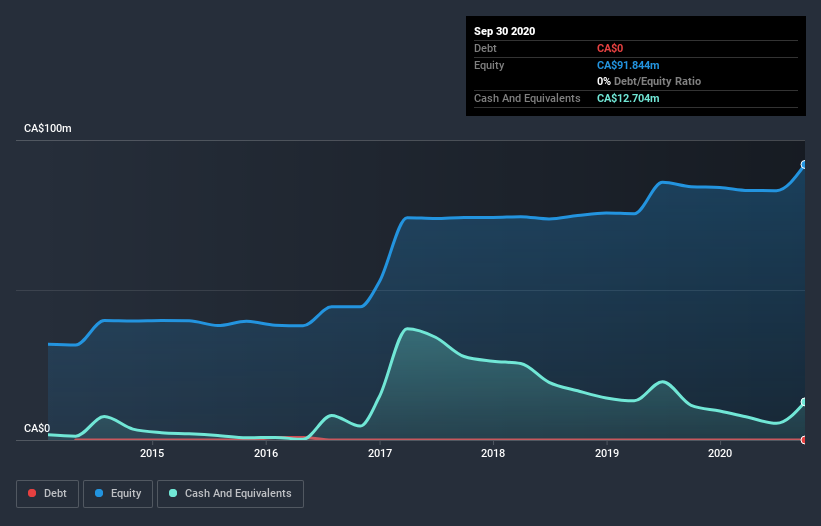The height and width of the screenshot is (526, 821).
Task: Toggle the Equity legend button
Action: tap(118, 494)
